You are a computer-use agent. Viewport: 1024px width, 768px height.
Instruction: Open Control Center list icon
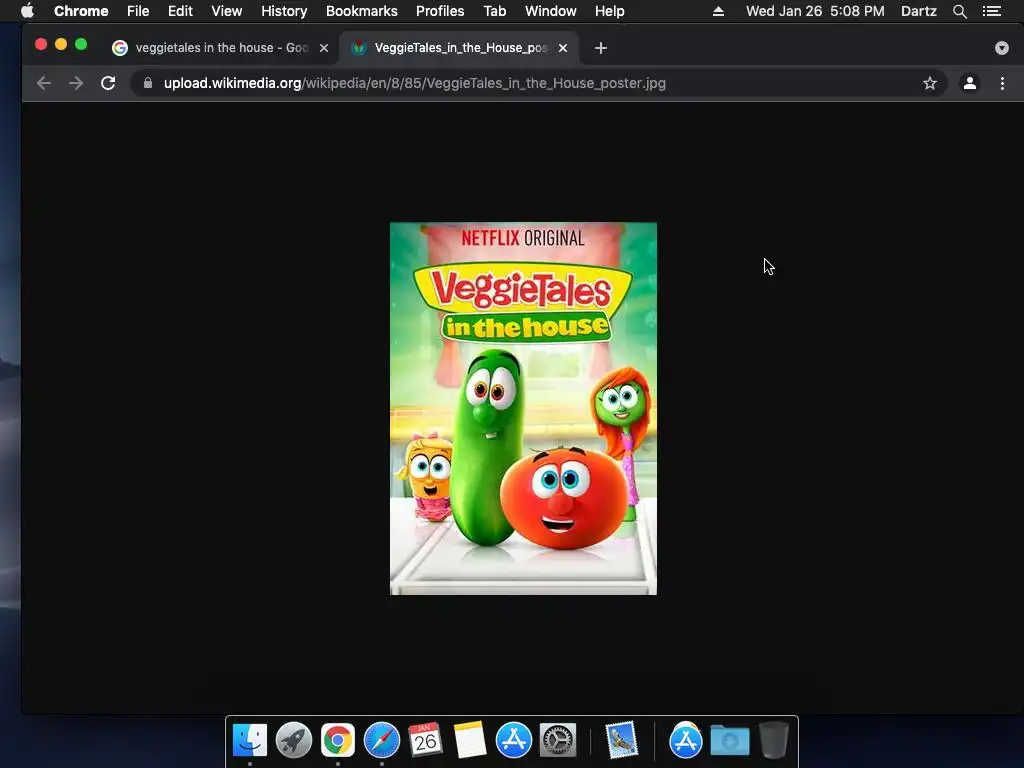pos(991,11)
